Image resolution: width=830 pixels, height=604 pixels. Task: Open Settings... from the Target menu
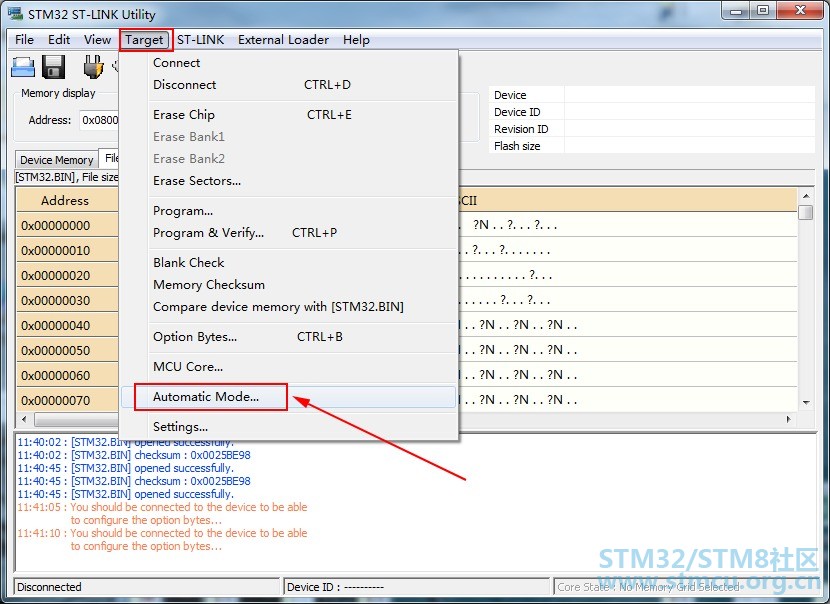click(x=289, y=427)
